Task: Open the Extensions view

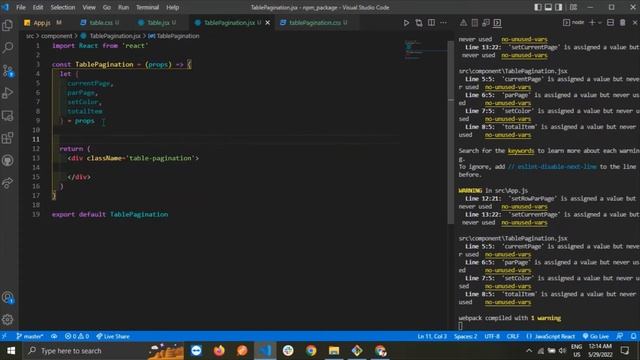Action: pyautogui.click(x=8, y=138)
